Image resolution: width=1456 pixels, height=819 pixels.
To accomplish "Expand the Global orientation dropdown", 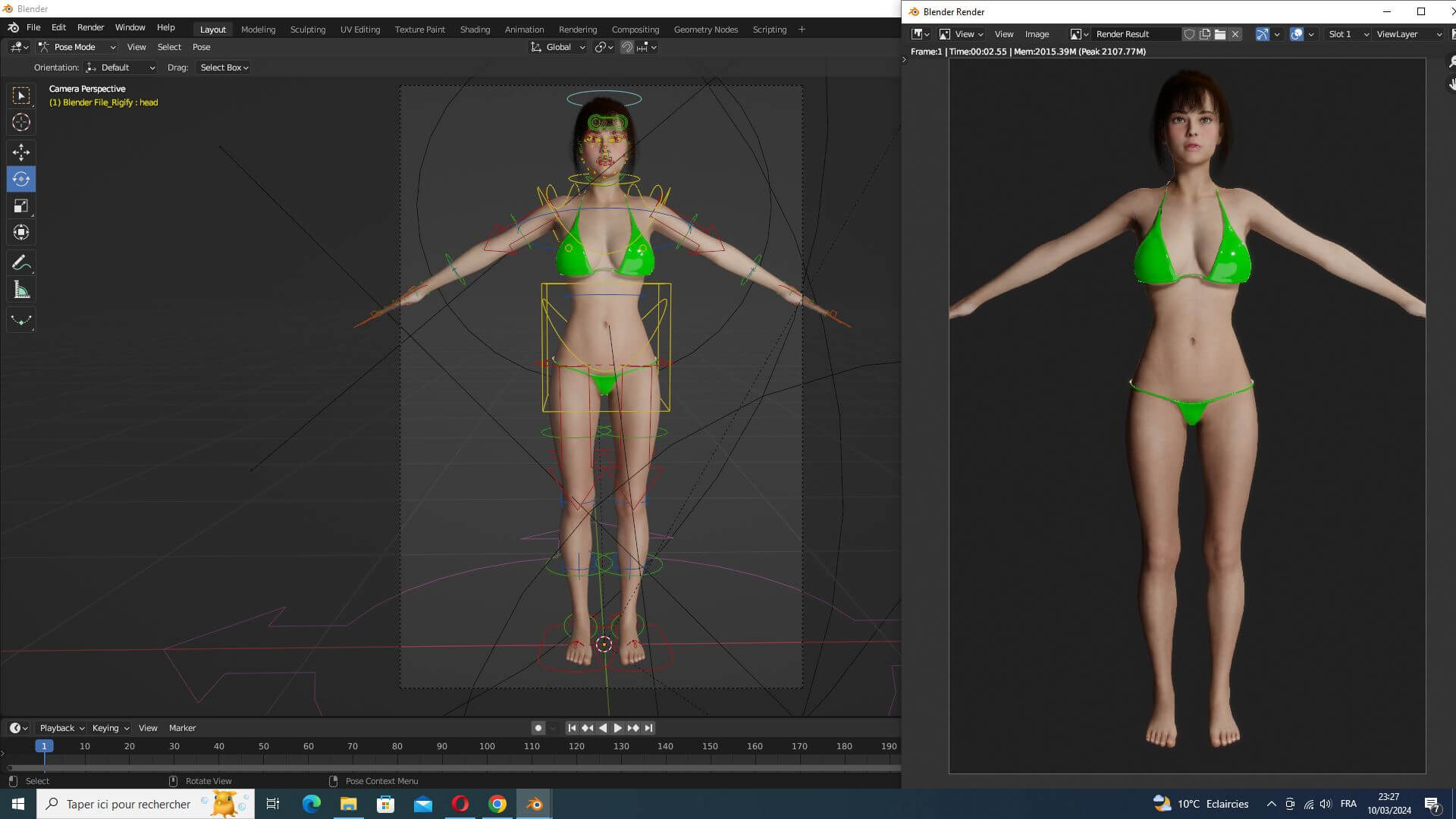I will (x=558, y=47).
